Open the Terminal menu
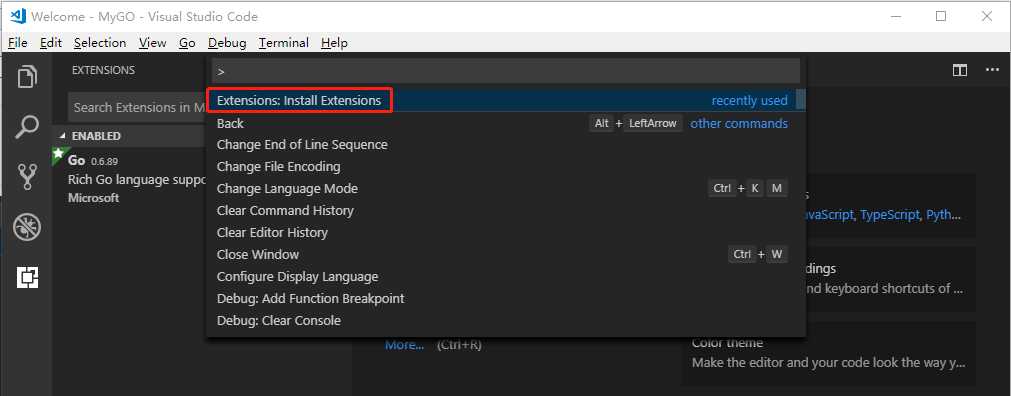The height and width of the screenshot is (396, 1011). point(284,43)
